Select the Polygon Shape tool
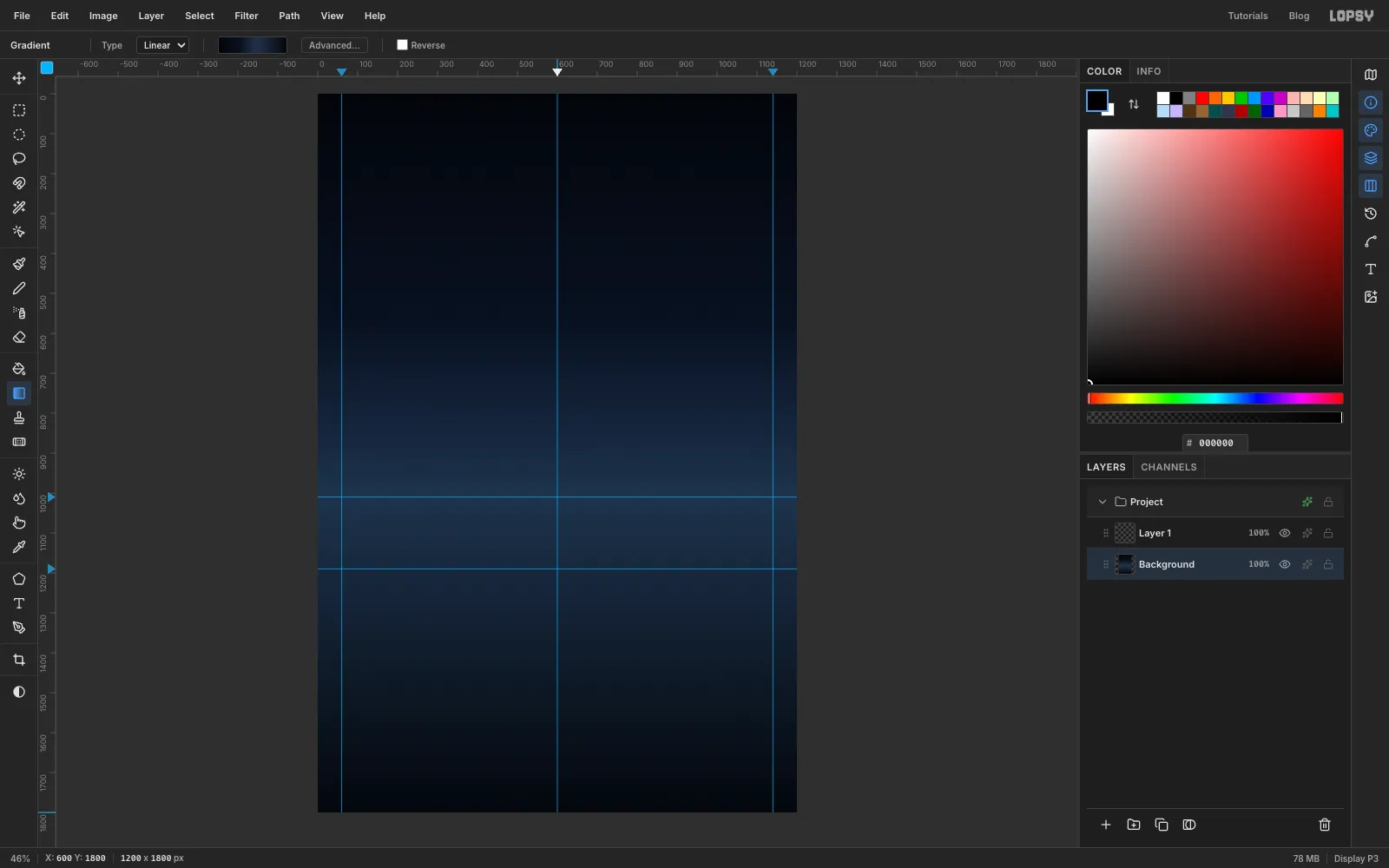Viewport: 1389px width, 868px height. [x=19, y=579]
